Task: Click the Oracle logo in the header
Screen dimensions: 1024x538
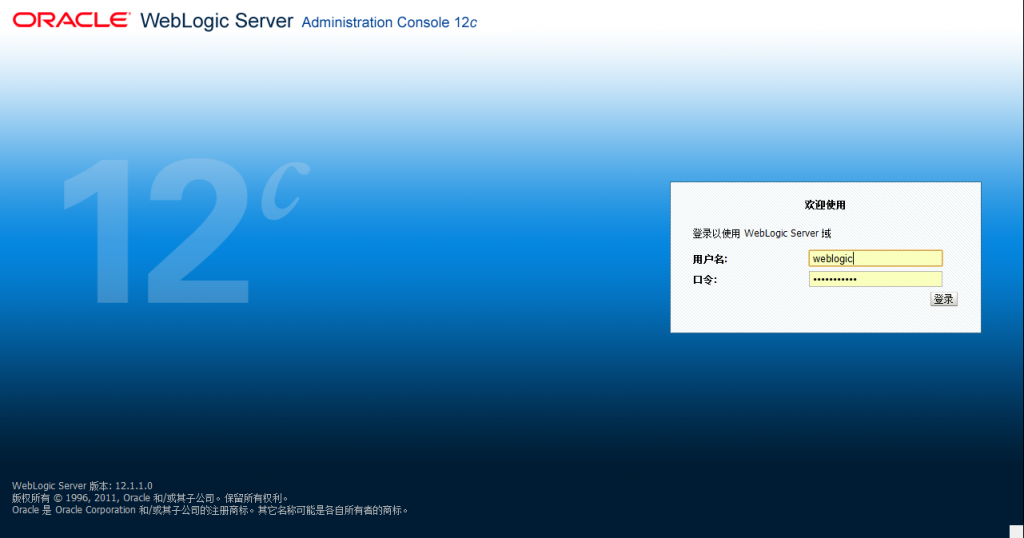Action: coord(71,20)
